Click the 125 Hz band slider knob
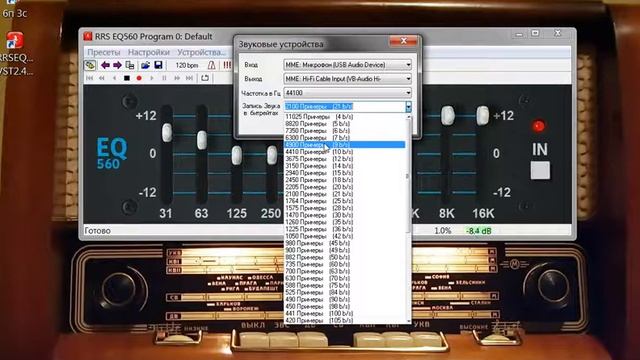Screen dimensions: 640x360 pos(237,156)
